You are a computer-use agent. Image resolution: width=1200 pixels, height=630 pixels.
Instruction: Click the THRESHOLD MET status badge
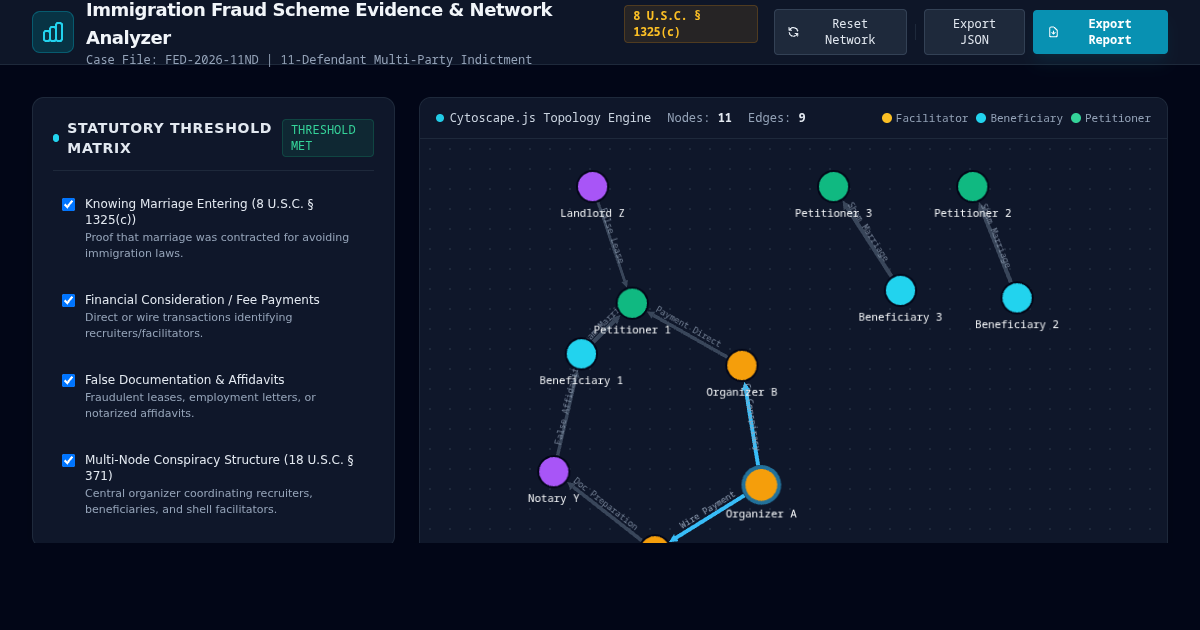tap(328, 138)
